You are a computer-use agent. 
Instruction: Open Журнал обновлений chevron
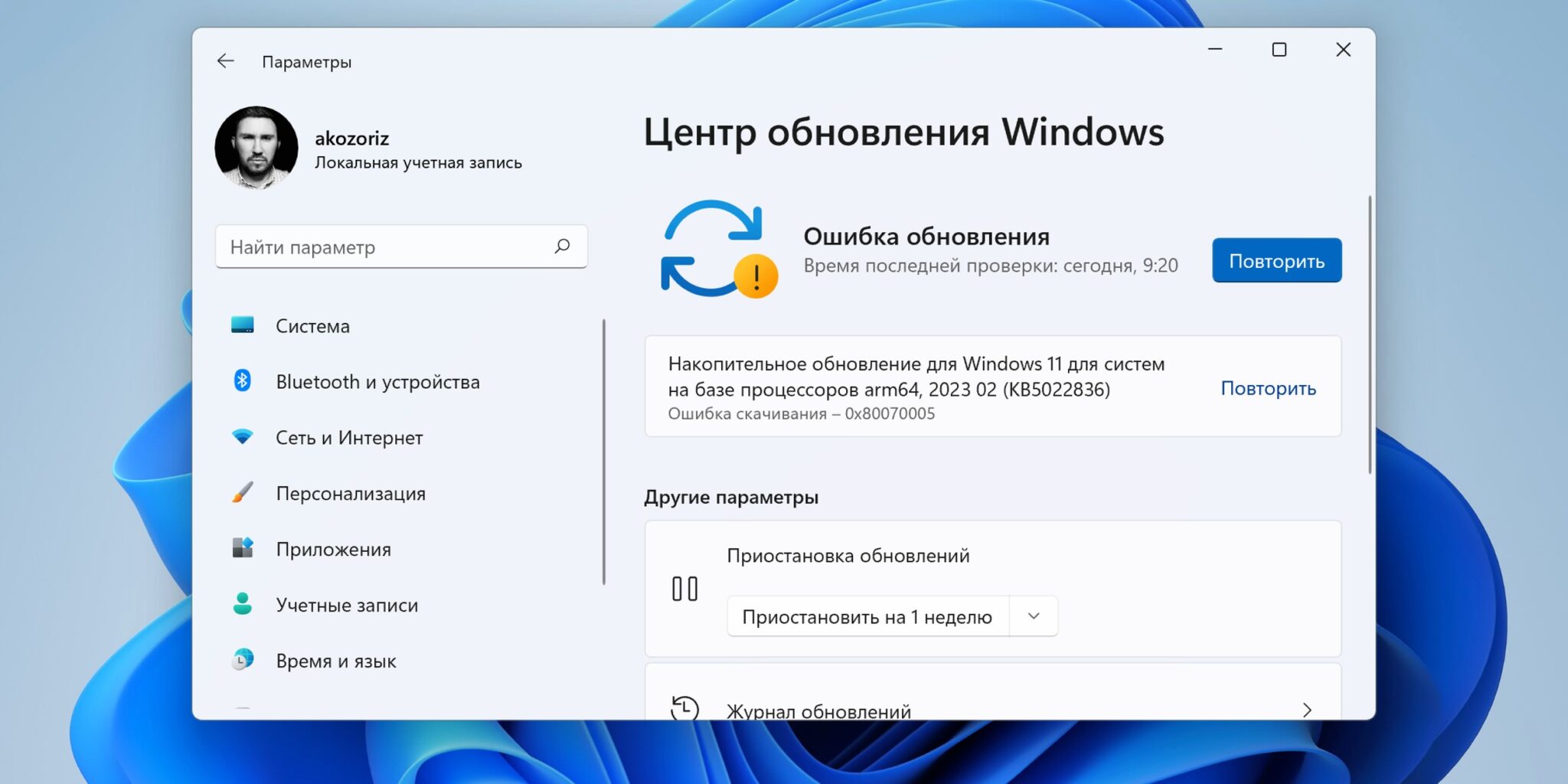[x=1307, y=710]
